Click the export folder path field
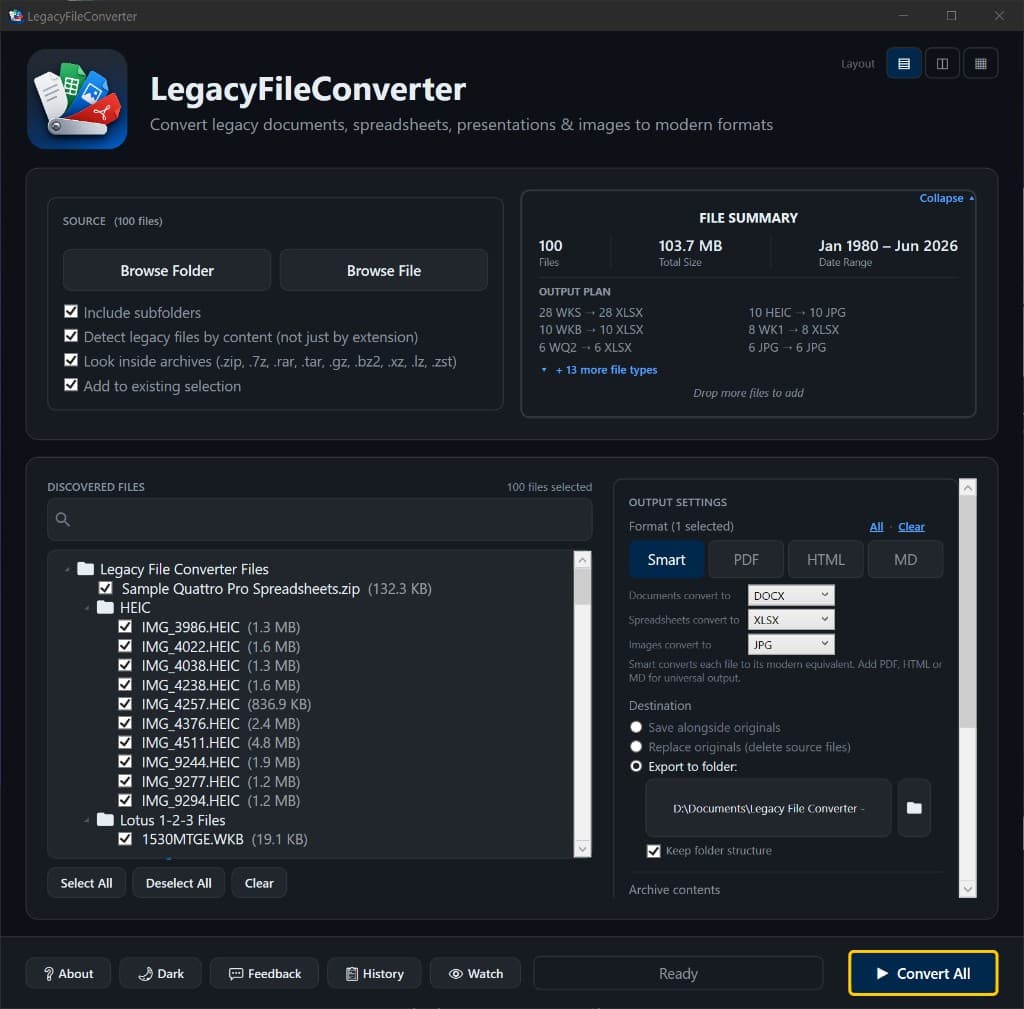 point(768,808)
